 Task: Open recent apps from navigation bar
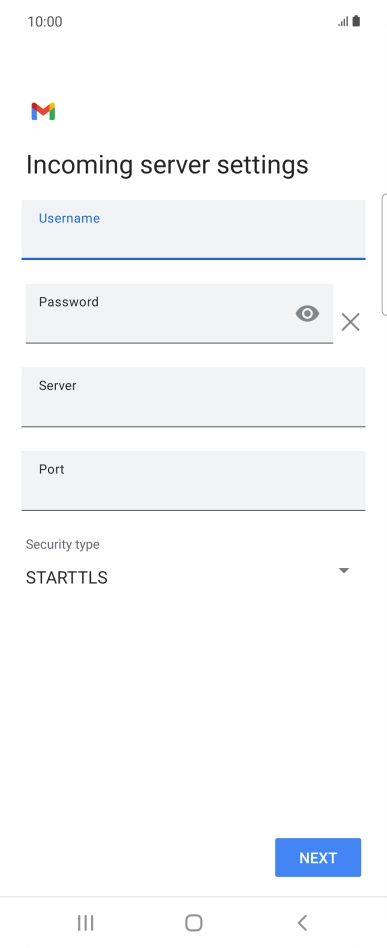point(86,922)
